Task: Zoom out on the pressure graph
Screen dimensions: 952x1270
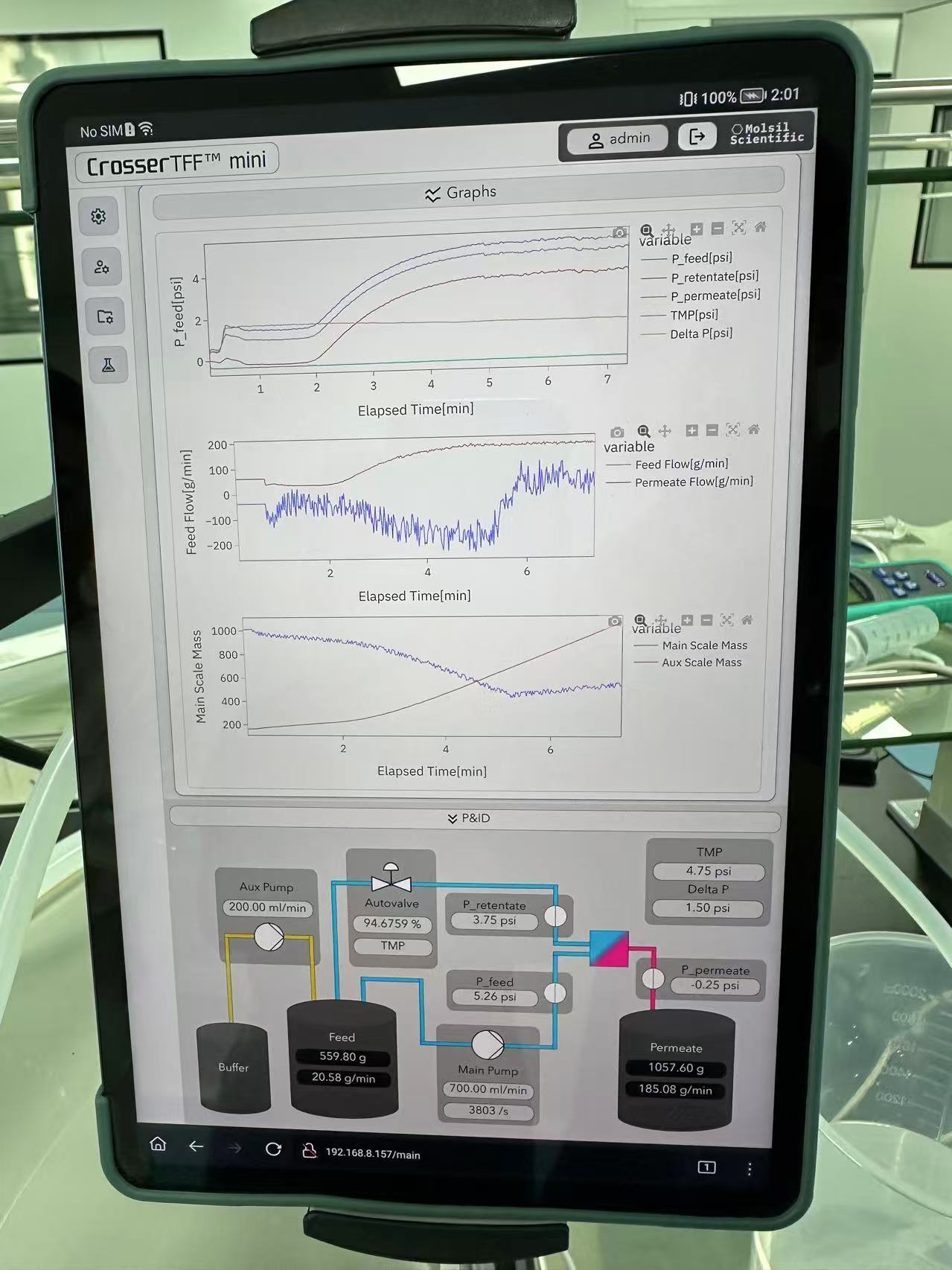Action: (x=717, y=229)
